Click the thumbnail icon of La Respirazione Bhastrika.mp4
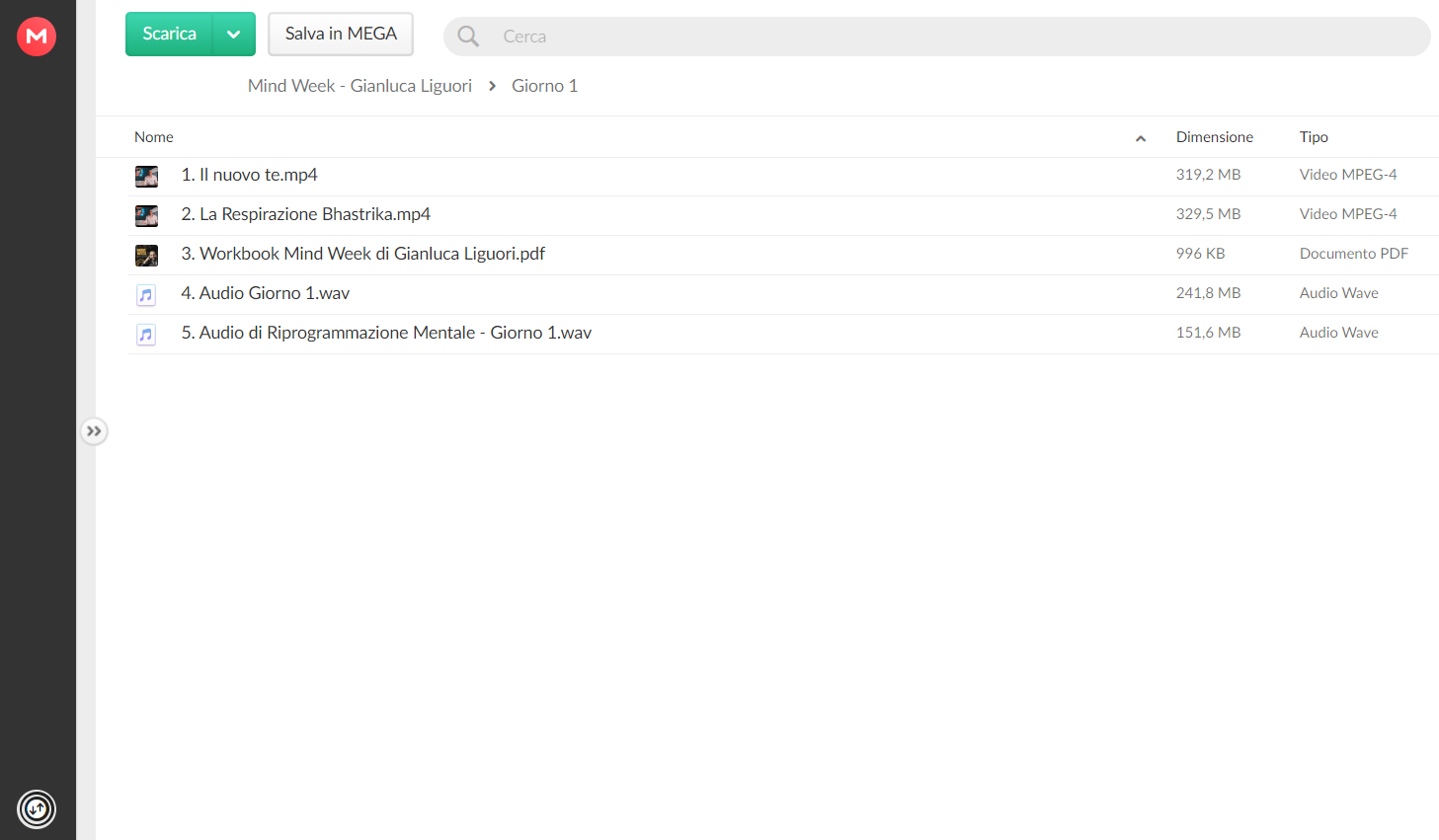 click(x=146, y=216)
